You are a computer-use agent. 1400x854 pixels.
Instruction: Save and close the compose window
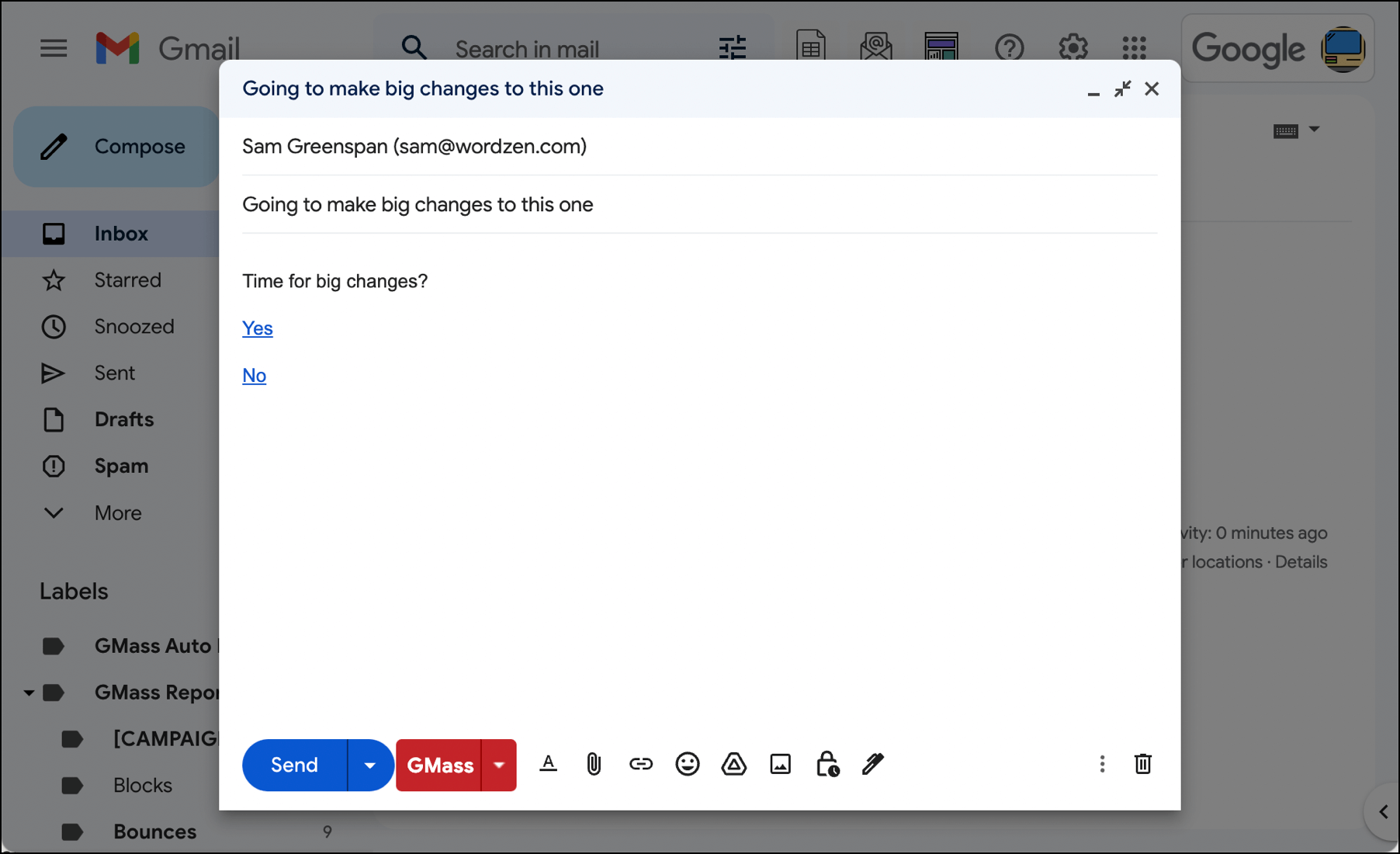click(1152, 89)
